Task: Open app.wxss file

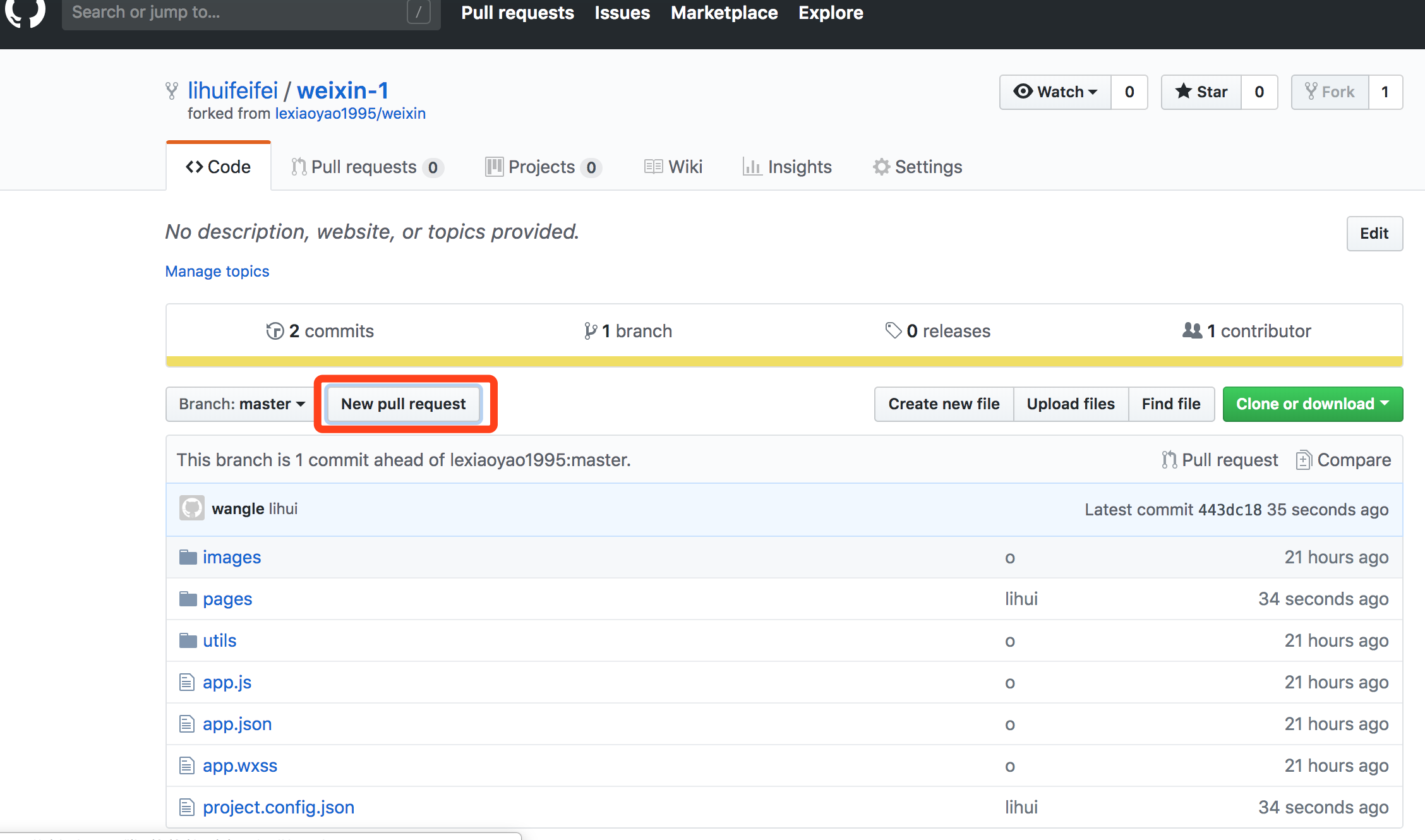Action: [240, 765]
